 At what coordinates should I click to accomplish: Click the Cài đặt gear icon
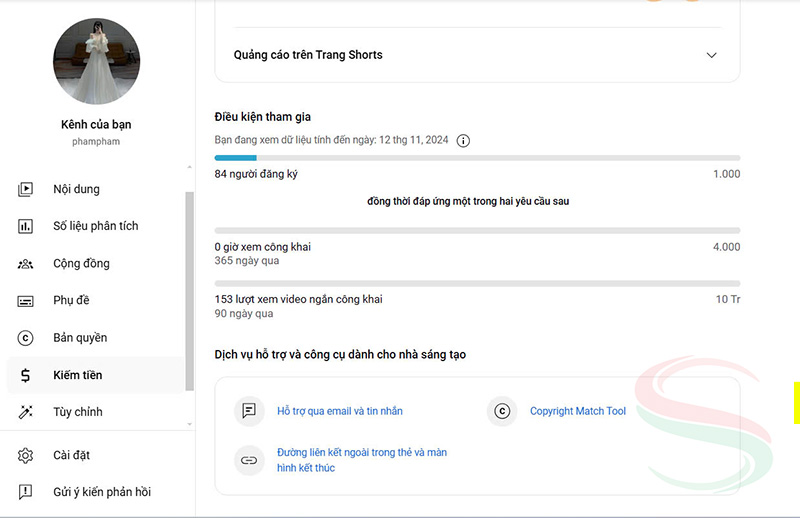tap(25, 455)
